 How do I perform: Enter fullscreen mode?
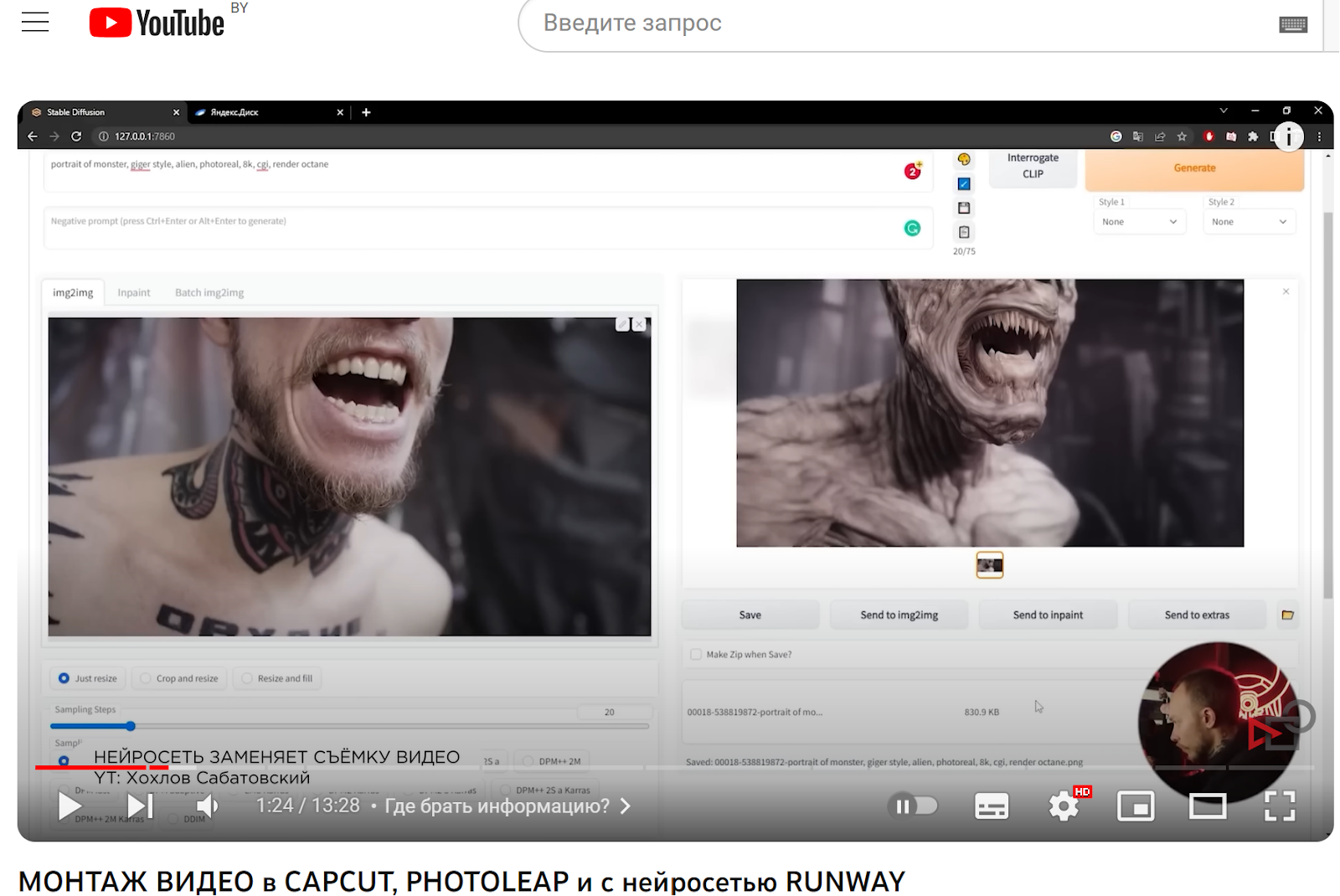pyautogui.click(x=1280, y=806)
